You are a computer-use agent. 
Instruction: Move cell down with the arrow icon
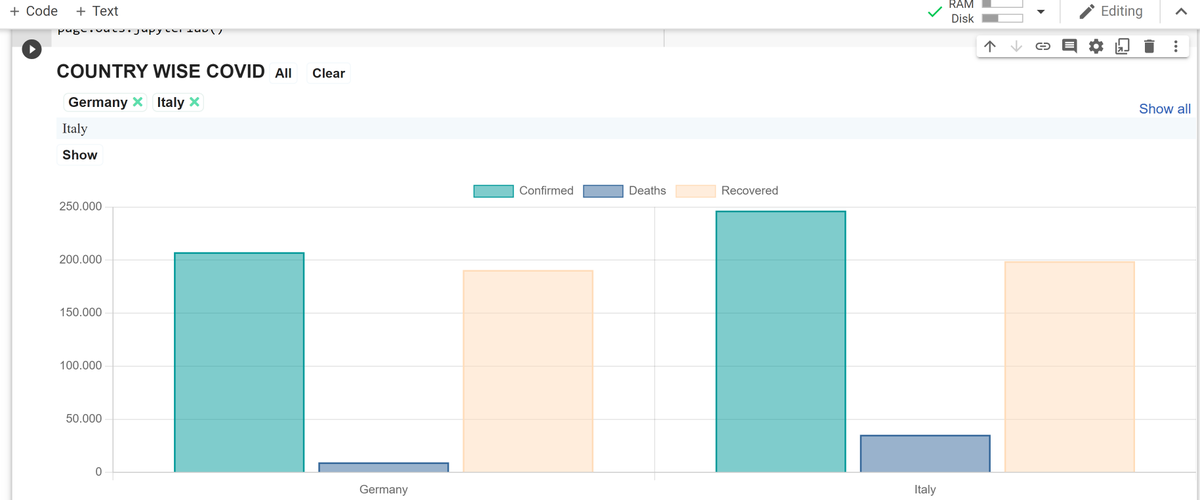[1016, 46]
